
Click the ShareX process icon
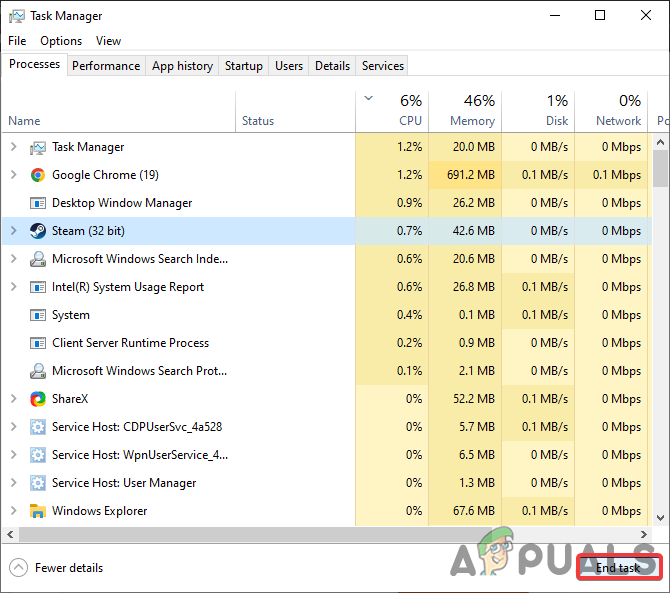point(38,399)
